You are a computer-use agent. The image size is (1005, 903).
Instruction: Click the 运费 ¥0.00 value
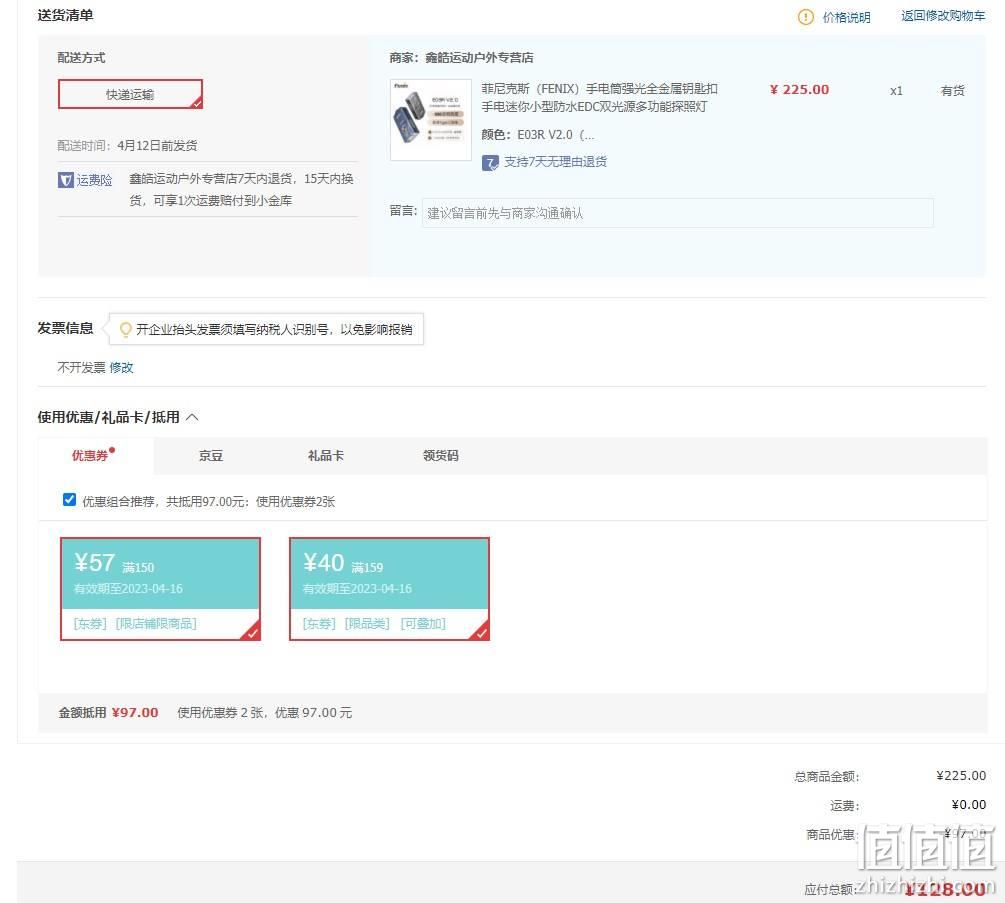pyautogui.click(x=968, y=804)
